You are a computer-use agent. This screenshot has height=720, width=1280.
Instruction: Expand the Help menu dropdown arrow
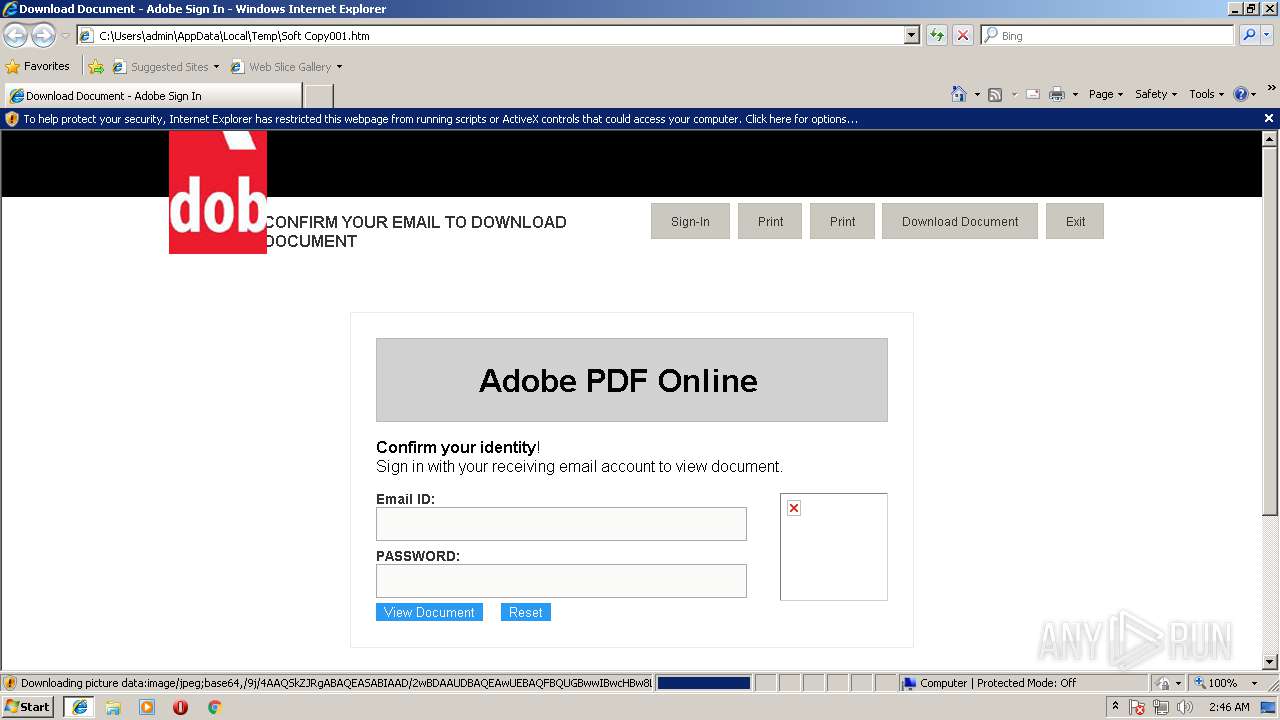click(1254, 94)
